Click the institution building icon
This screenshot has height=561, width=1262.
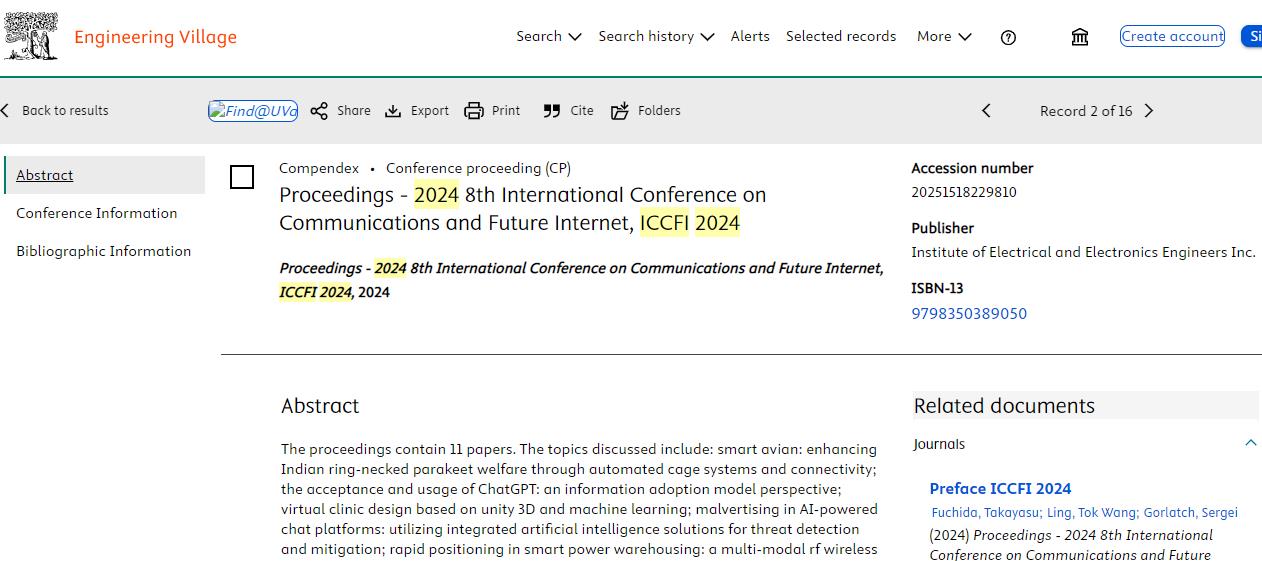point(1080,37)
